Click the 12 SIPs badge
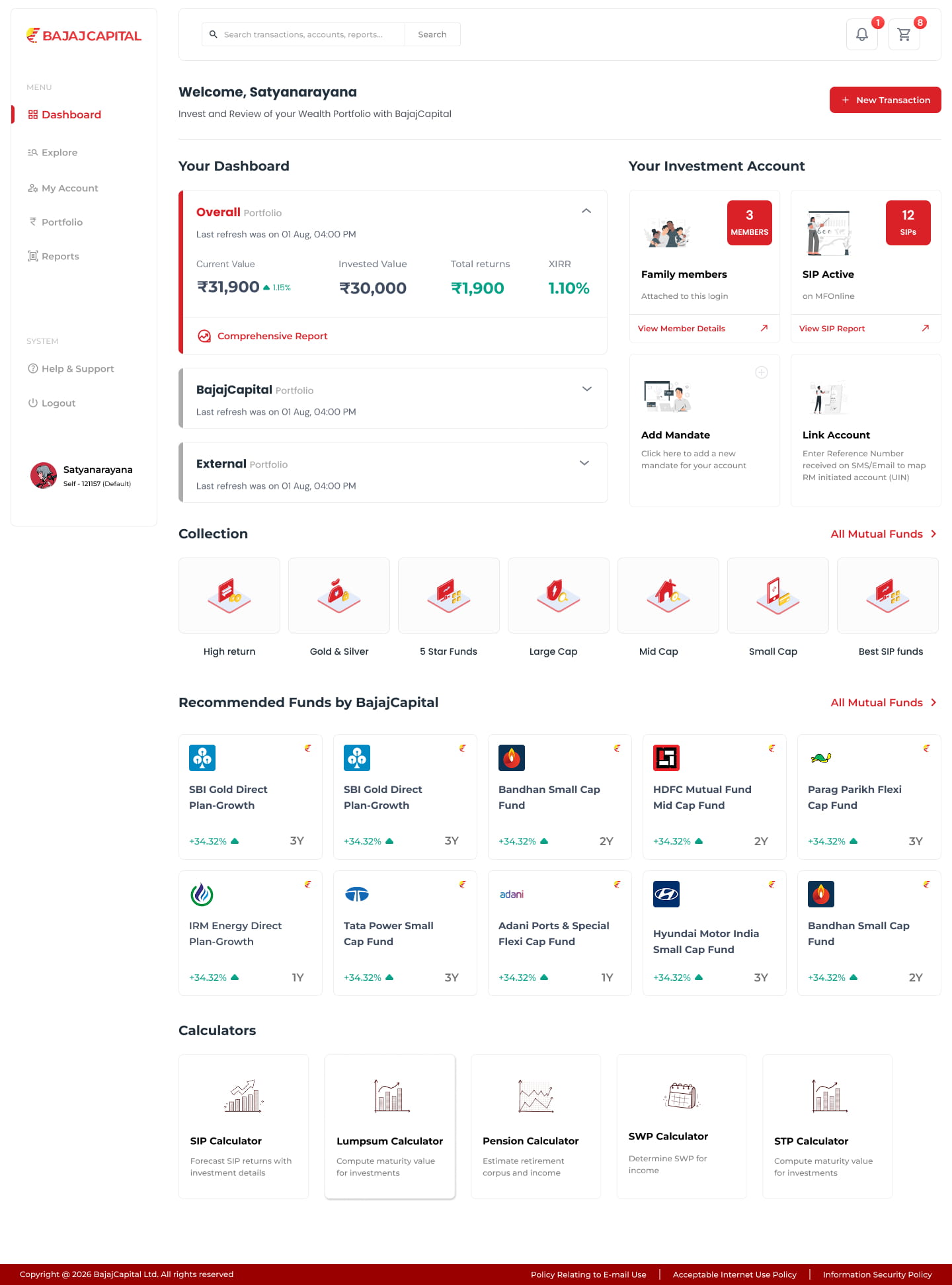952x1285 pixels. pos(908,223)
